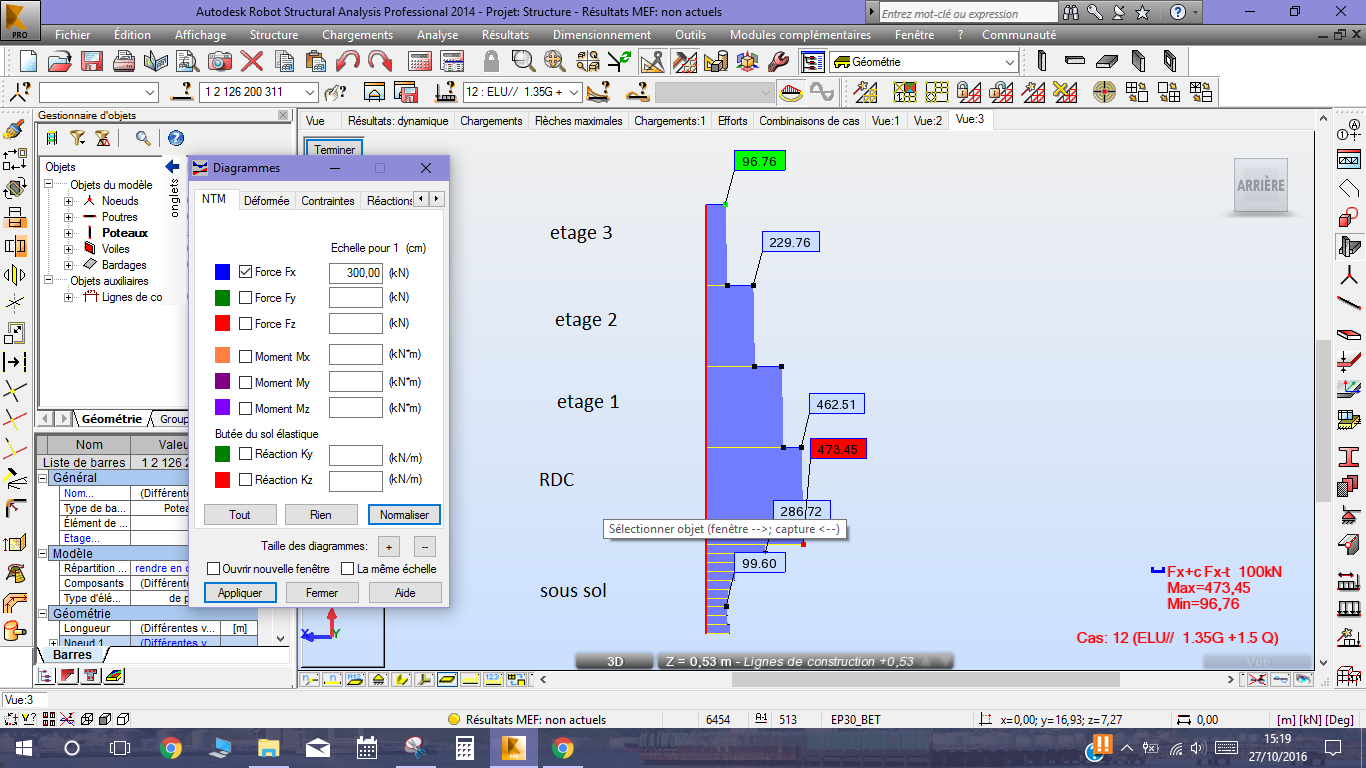Click the padlock icon in toolbar
Viewport: 1366px width, 768px height.
[x=491, y=61]
